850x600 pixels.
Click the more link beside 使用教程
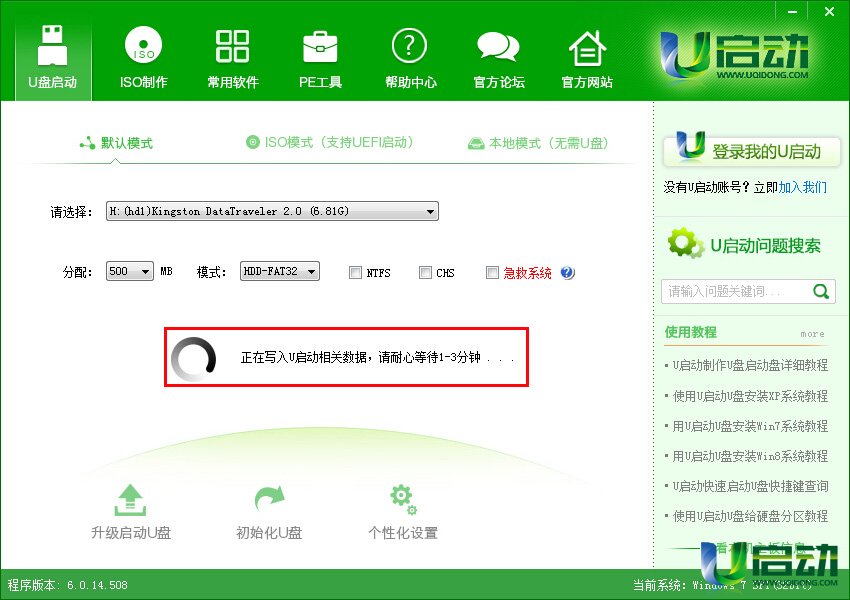tap(812, 334)
